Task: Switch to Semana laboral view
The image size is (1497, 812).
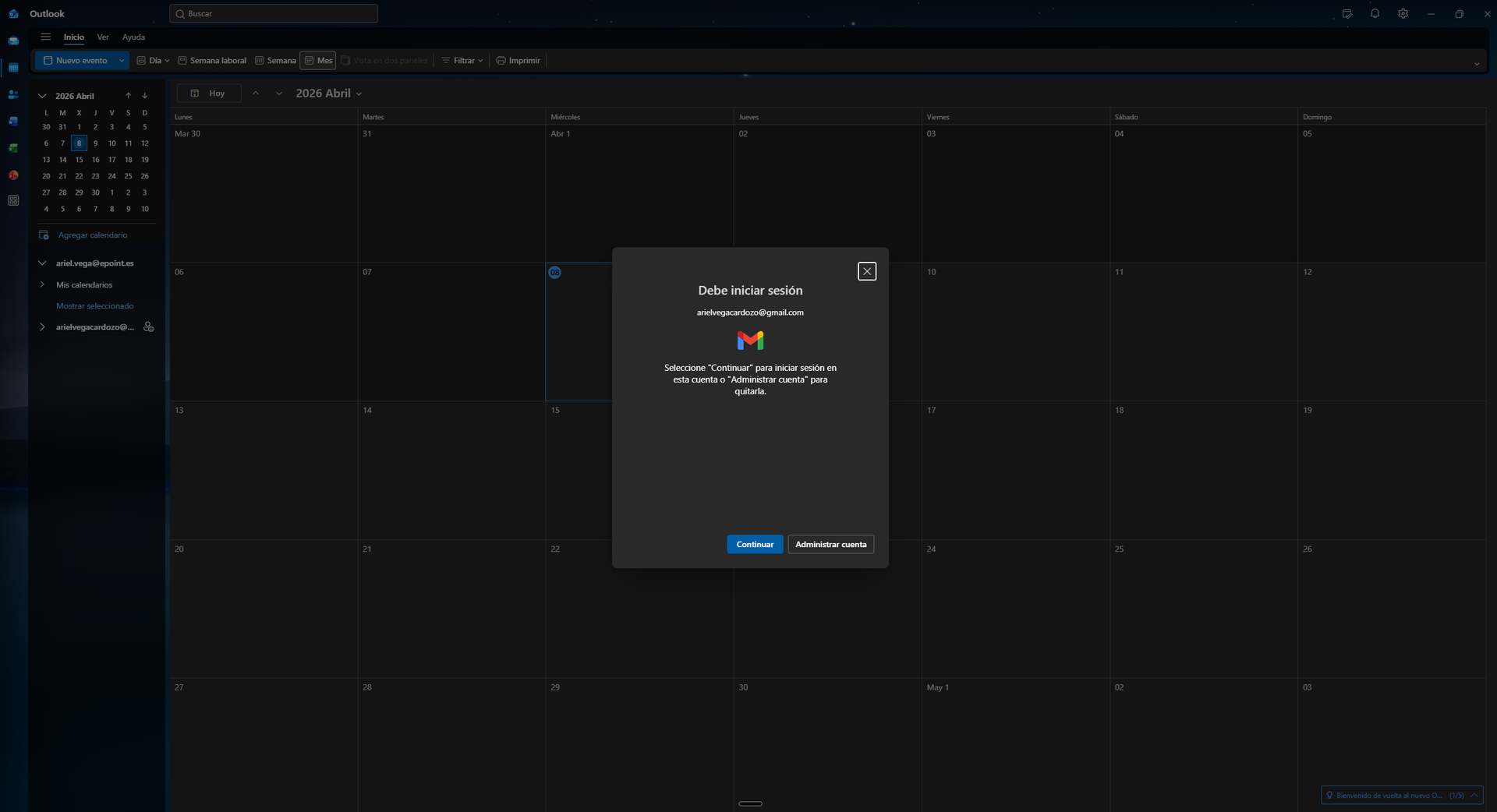Action: tap(212, 61)
